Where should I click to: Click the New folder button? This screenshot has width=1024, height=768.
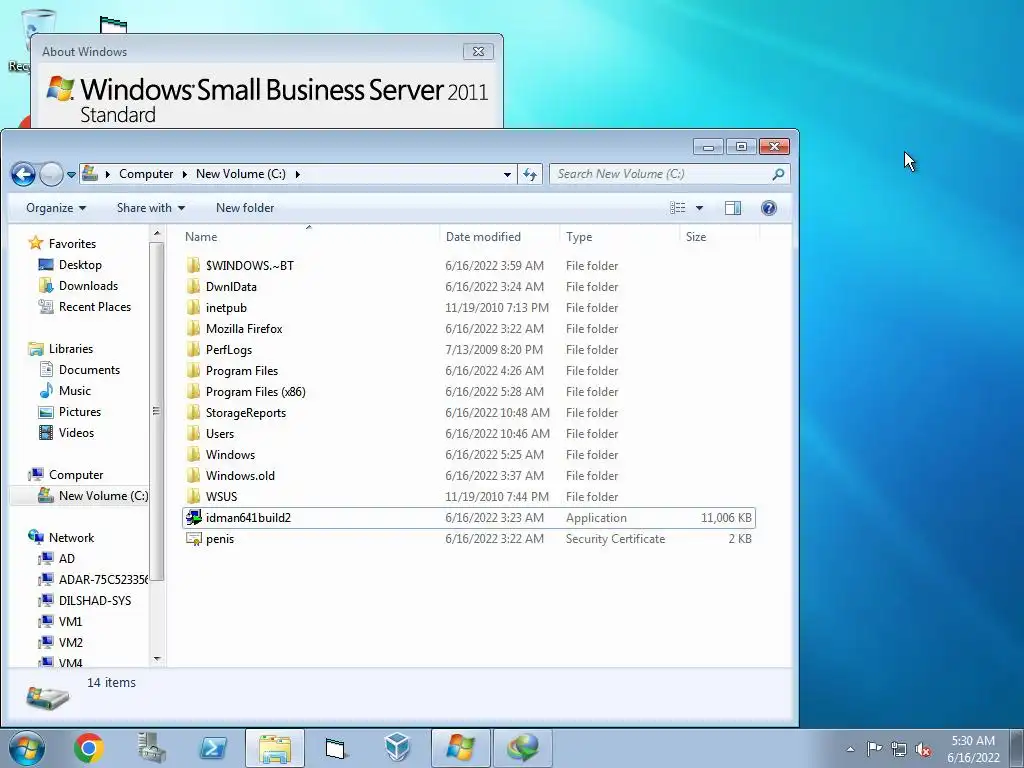click(x=245, y=208)
